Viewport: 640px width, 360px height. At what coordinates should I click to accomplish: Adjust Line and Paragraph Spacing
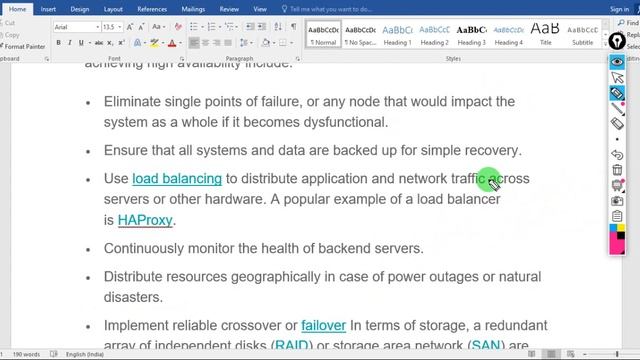coord(244,43)
